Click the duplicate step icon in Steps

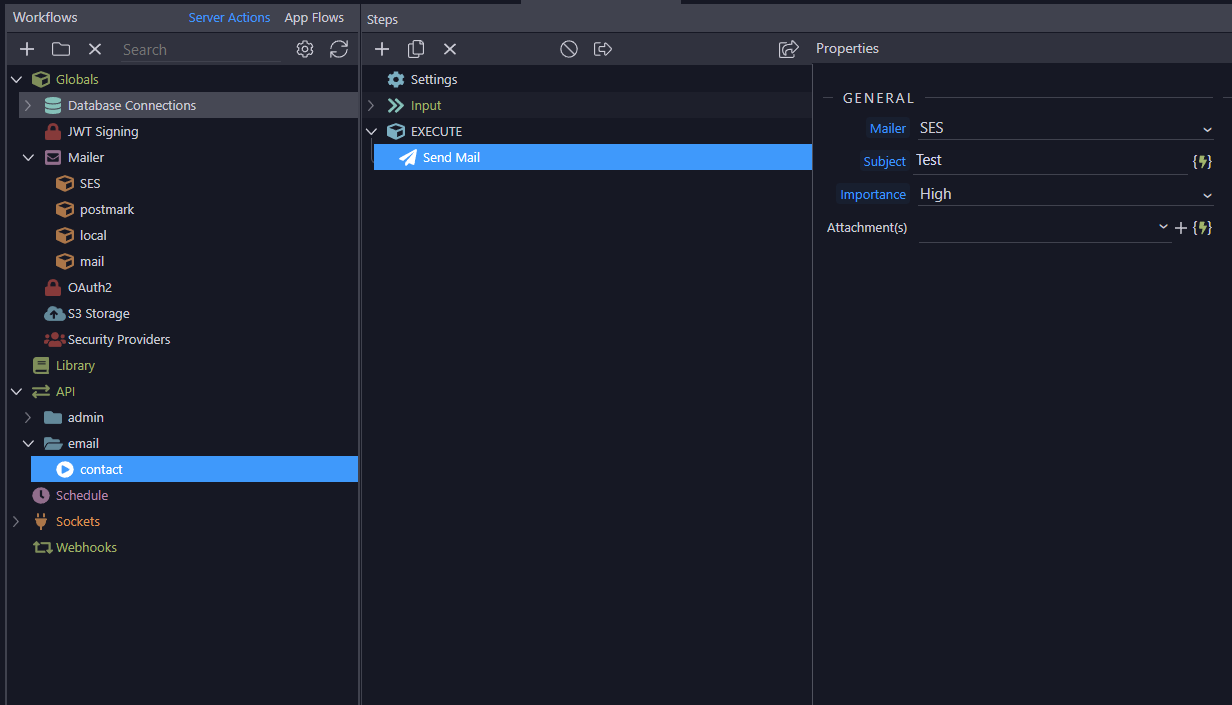[x=416, y=49]
